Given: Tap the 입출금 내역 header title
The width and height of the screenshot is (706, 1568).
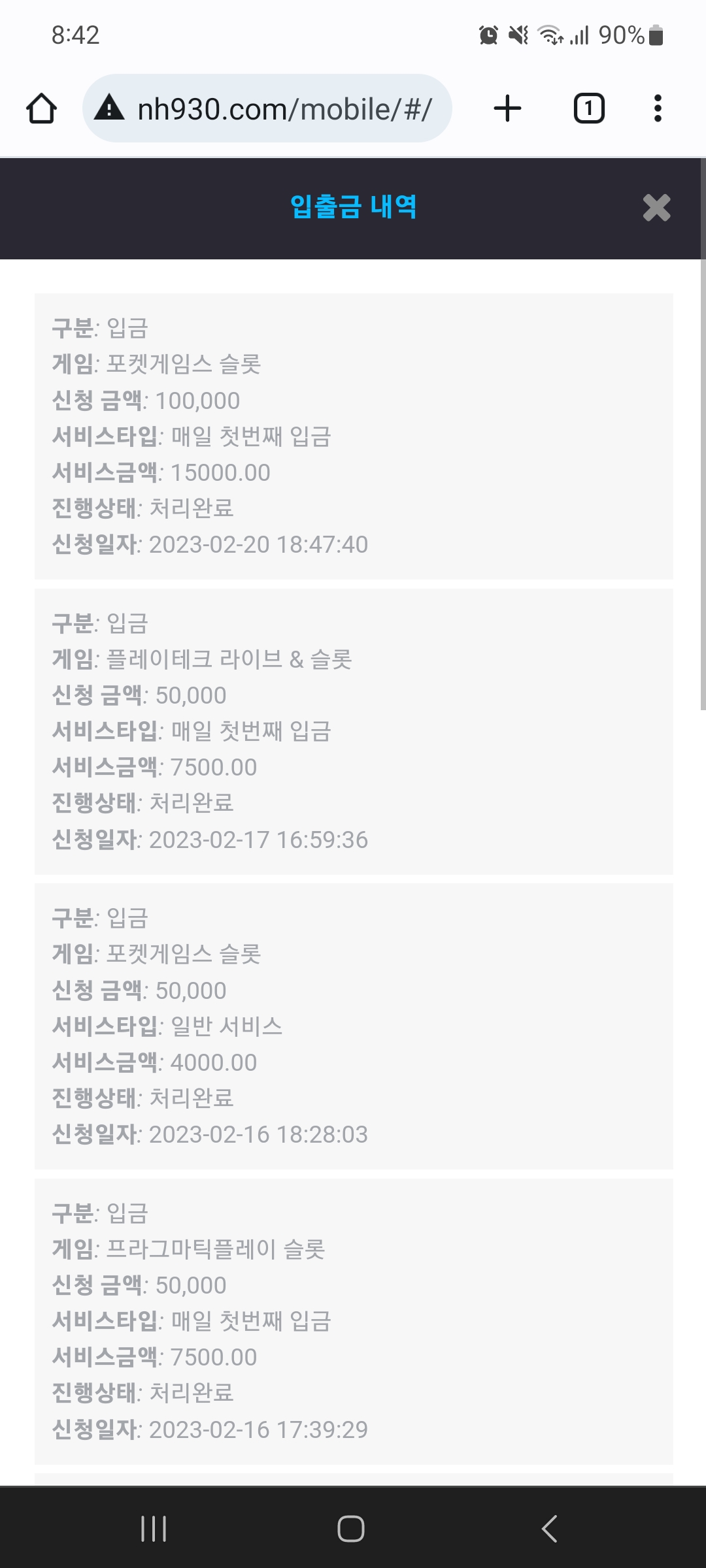Looking at the screenshot, I should tap(353, 207).
